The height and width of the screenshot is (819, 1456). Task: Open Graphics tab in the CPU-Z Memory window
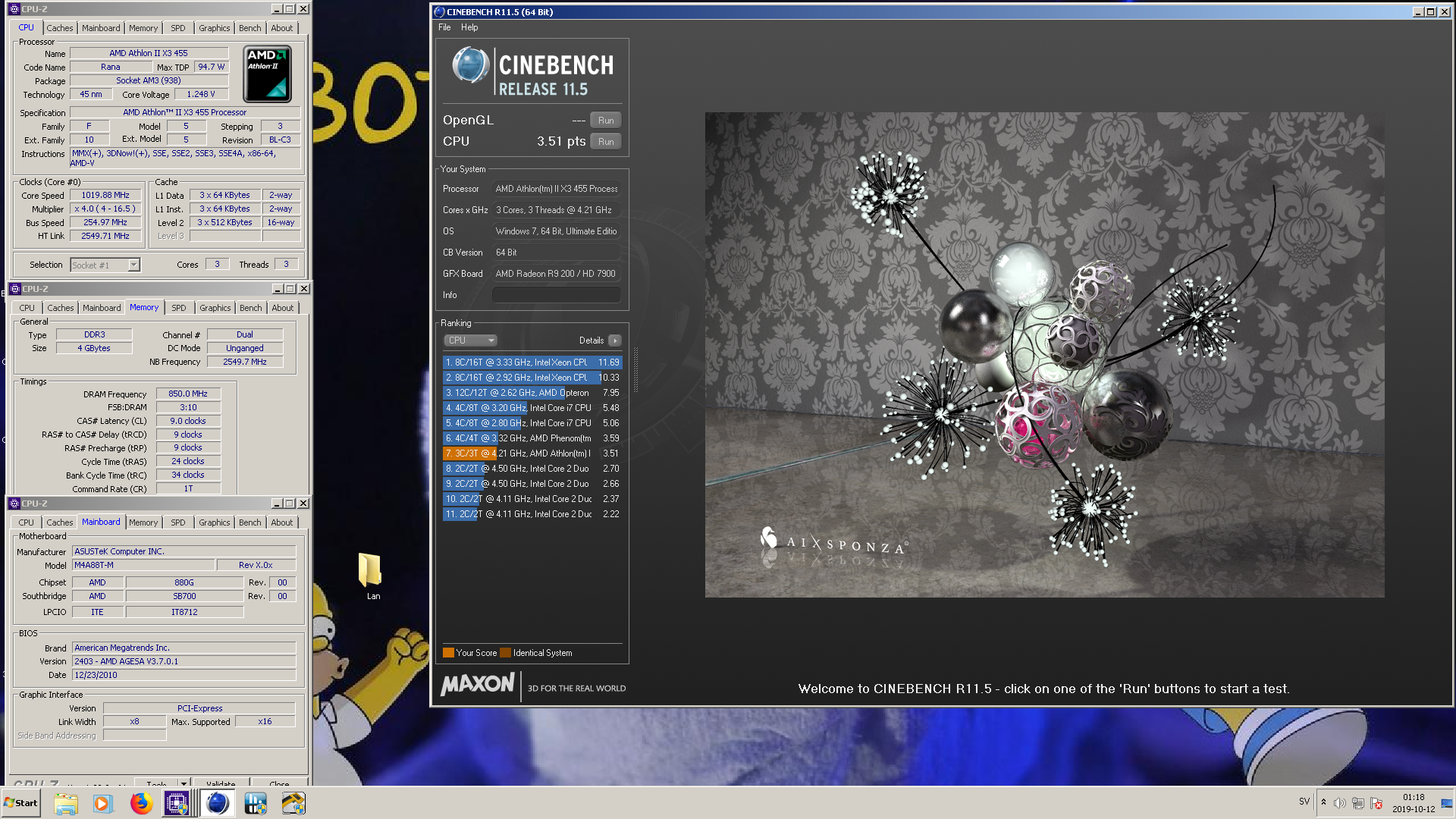tap(215, 308)
